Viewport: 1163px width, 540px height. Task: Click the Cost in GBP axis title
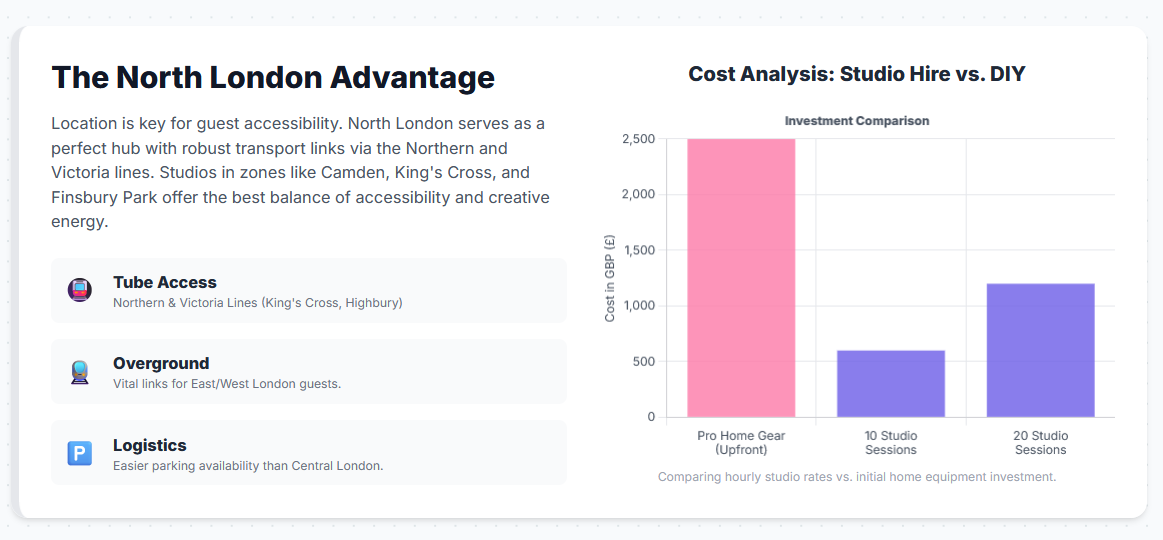[610, 277]
